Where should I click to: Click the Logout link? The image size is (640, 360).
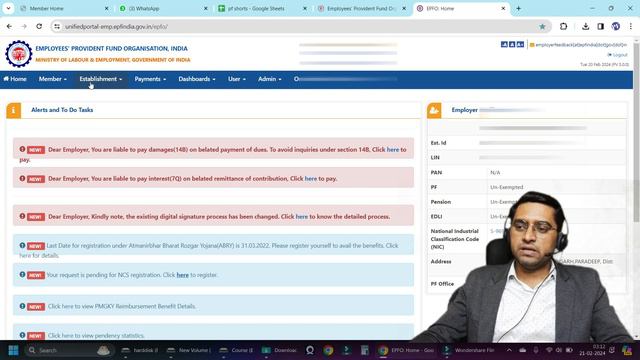click(618, 55)
